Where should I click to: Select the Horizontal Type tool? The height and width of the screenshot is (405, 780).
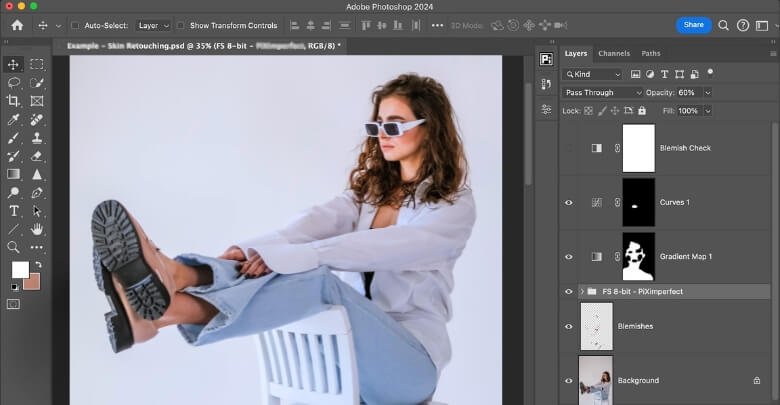click(13, 211)
